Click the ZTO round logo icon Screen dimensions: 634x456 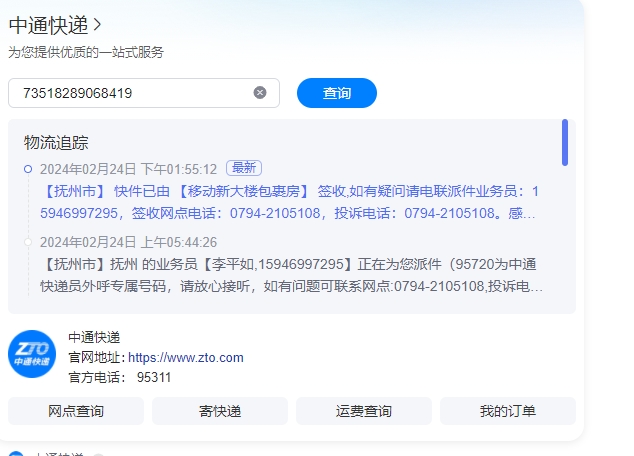32,354
